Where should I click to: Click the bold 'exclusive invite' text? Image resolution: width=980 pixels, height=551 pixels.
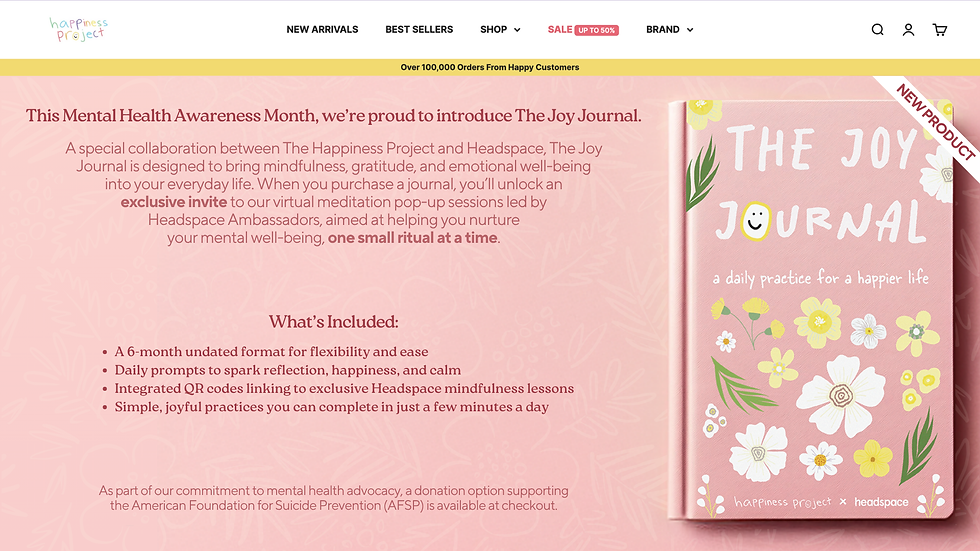click(x=174, y=202)
